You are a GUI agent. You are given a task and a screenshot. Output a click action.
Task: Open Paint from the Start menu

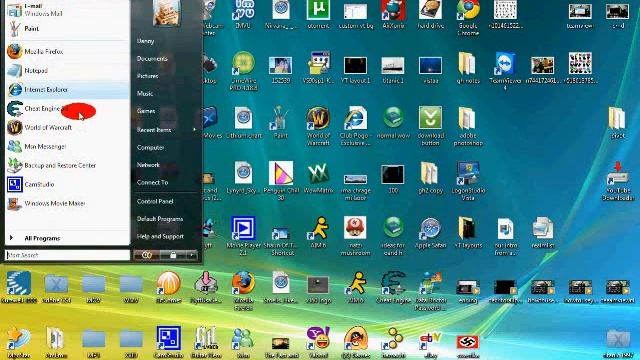(x=67, y=29)
